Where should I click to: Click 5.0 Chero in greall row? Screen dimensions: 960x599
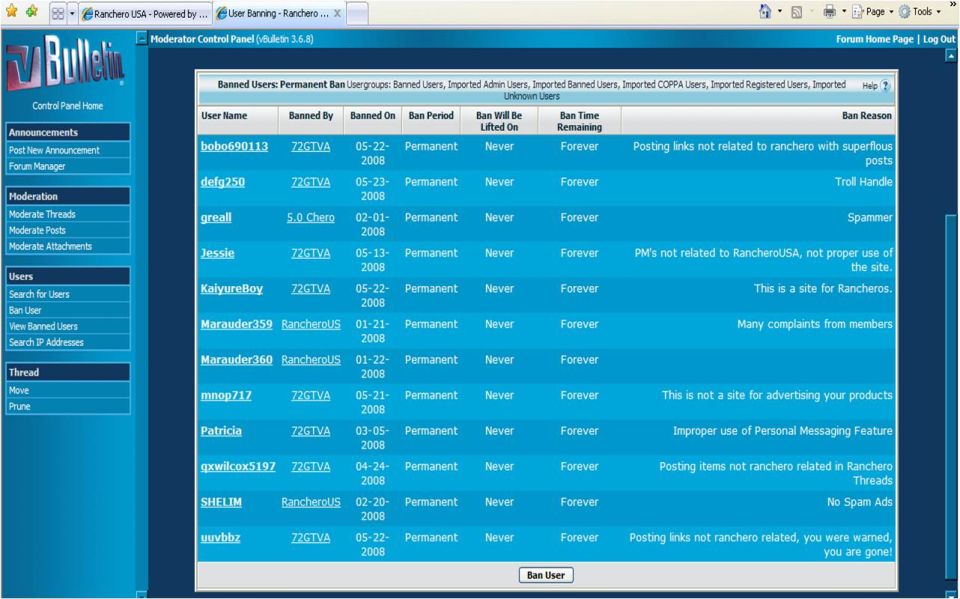pos(310,217)
